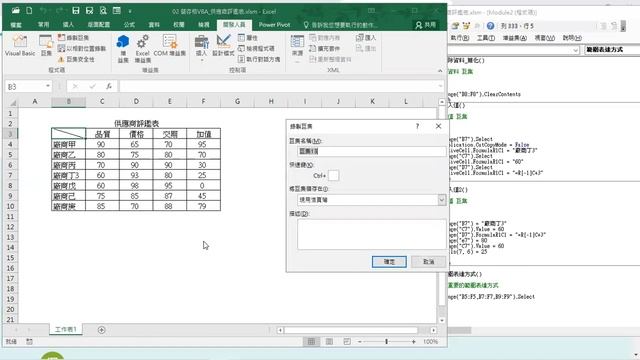Click Run Dialog (執行對話方塊)
Viewport: 640px width, 360px height.
click(x=259, y=60)
